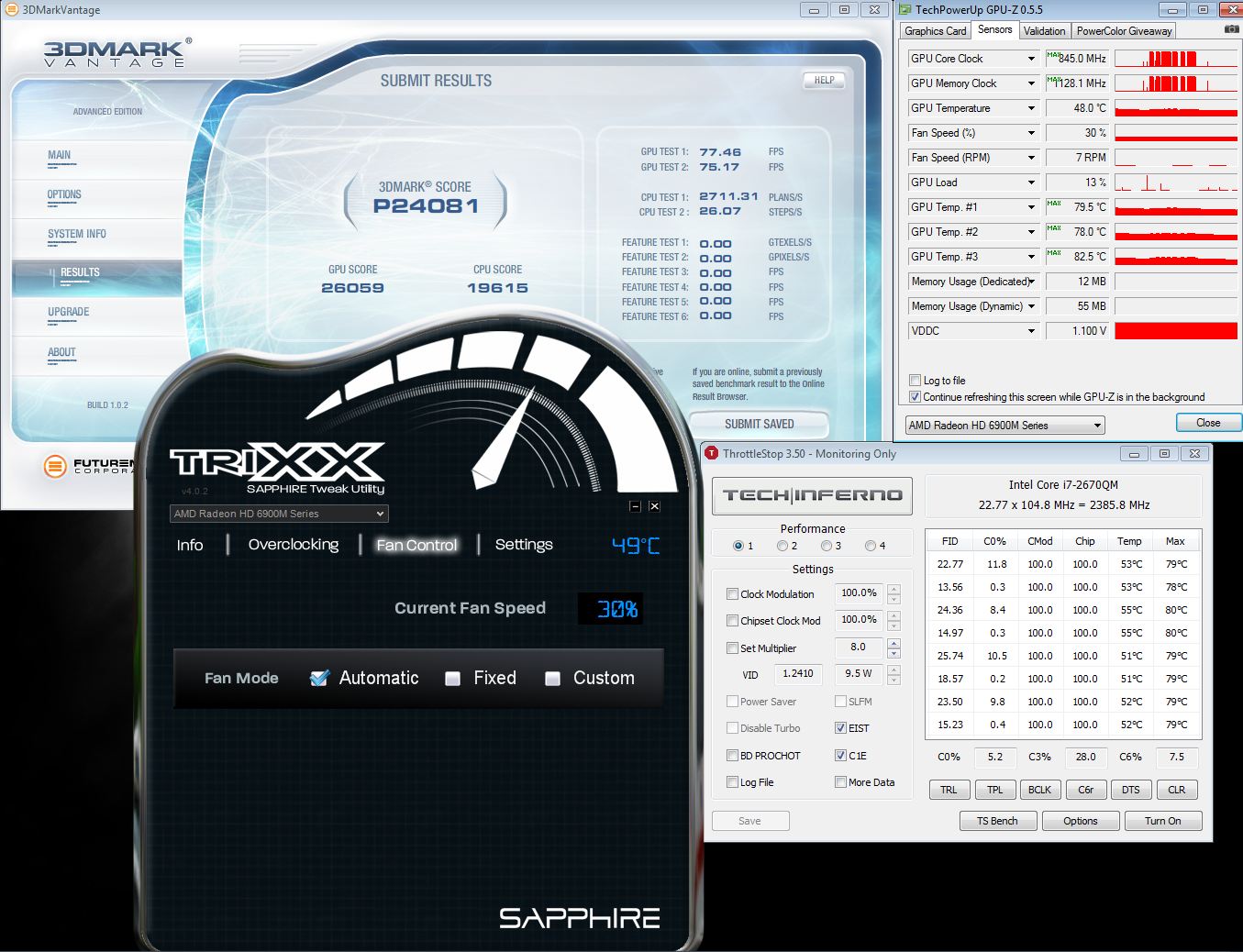Open Memory Usage (Dynamic) dropdown
Viewport: 1243px width, 952px height.
tap(1031, 306)
